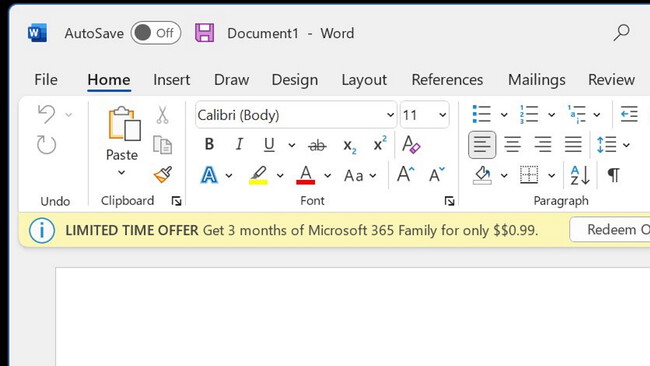
Task: Select the Format Painter brush
Action: [x=163, y=175]
